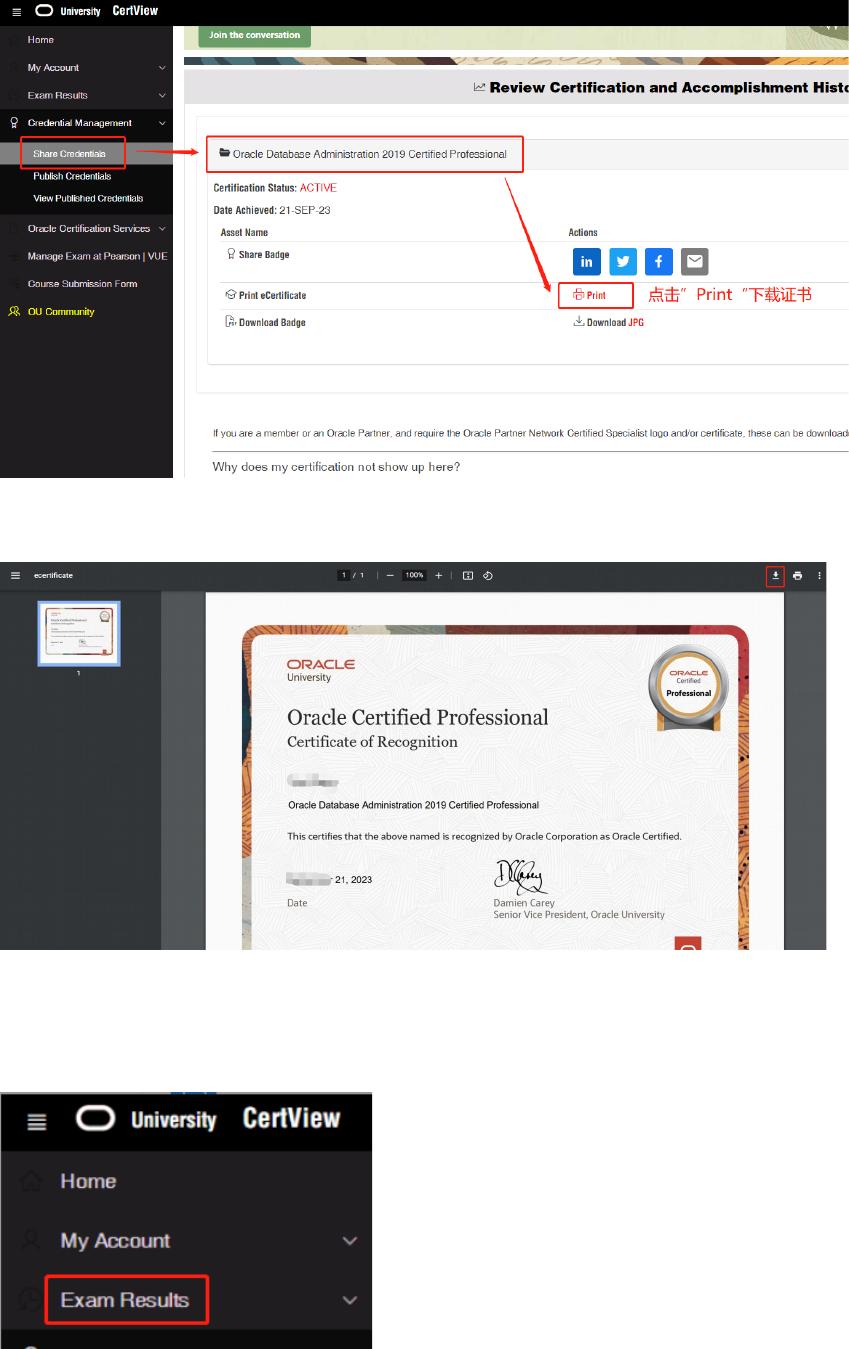Select the page 1 thumbnail in PDF sidebar
Screen dimensions: 849x1349
point(79,633)
